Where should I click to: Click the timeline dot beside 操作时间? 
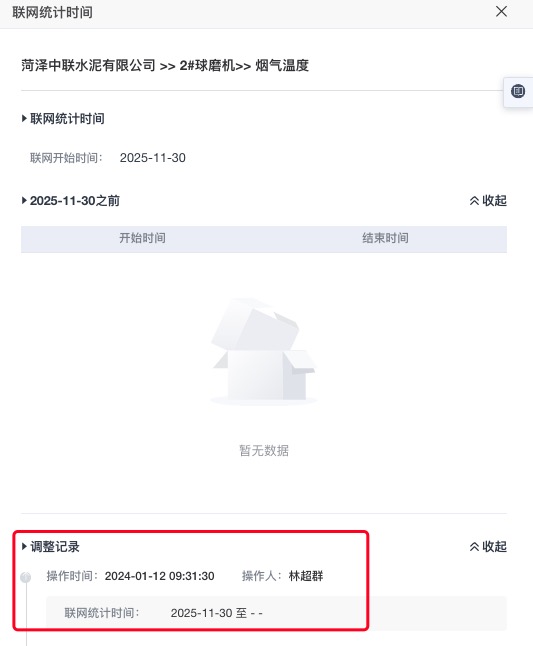(x=26, y=577)
